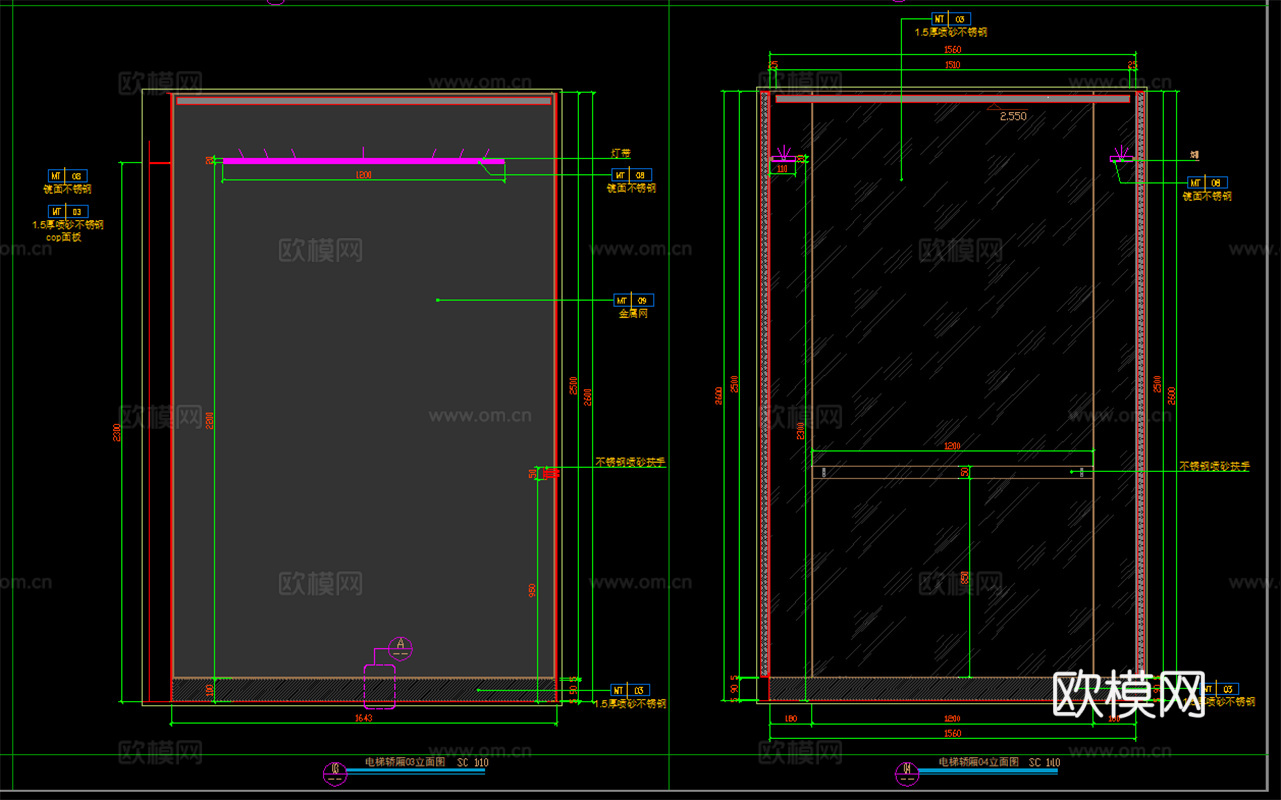
Task: Click the 2600 height dimension beside elevation 03
Action: point(588,396)
